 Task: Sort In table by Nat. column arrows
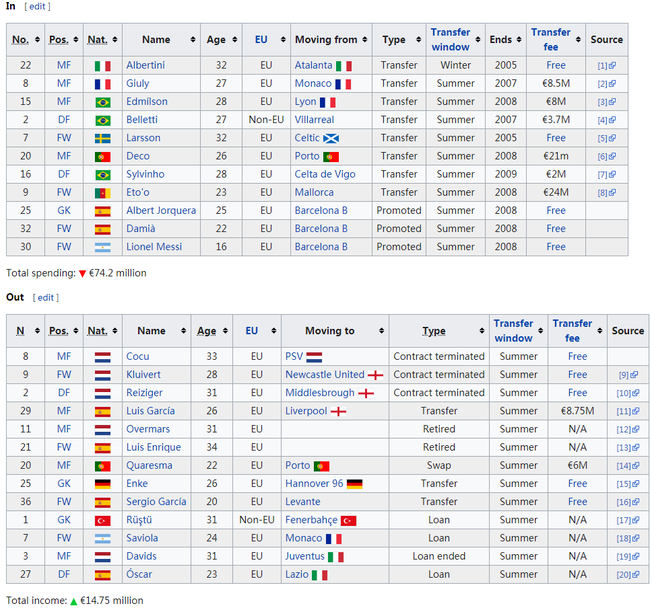(x=115, y=39)
